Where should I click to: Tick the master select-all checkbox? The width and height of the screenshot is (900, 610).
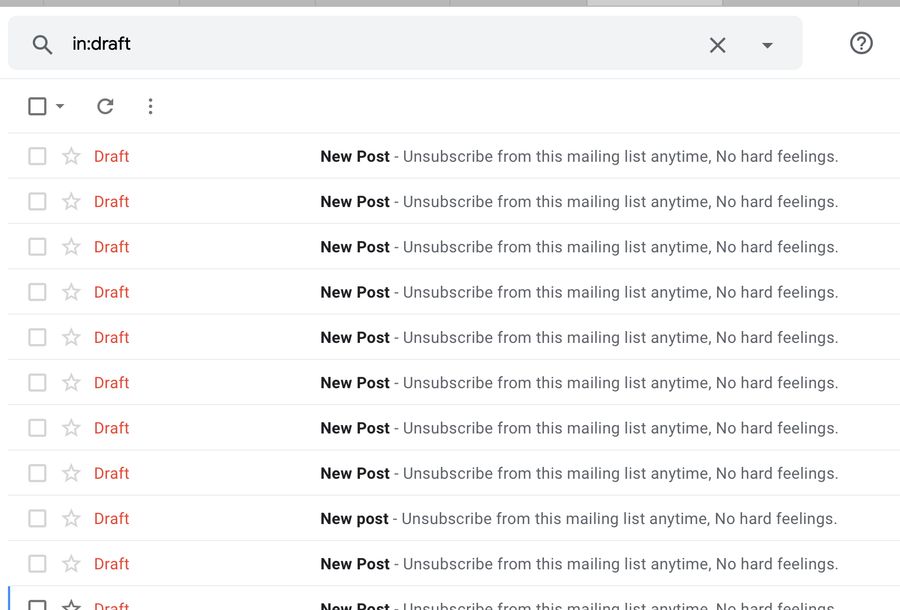click(37, 106)
